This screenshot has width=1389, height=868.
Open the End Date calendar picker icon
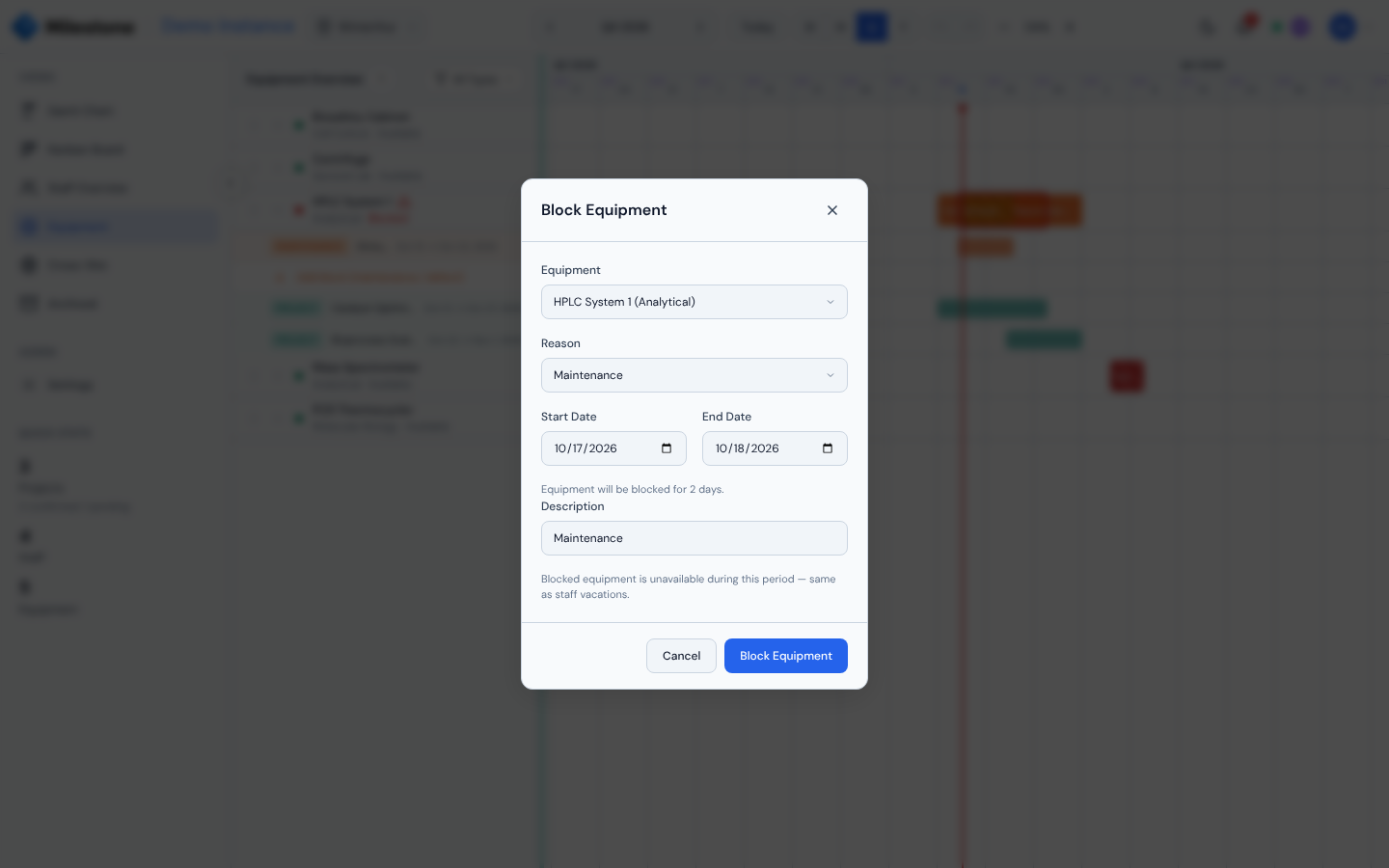tap(828, 448)
